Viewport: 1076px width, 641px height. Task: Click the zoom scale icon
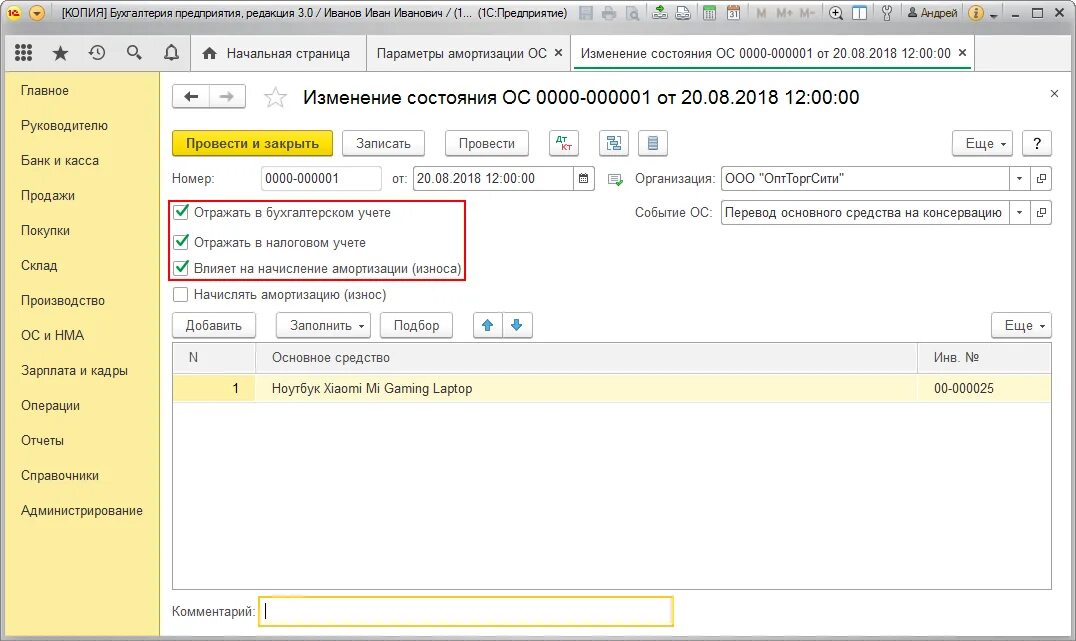[x=835, y=12]
